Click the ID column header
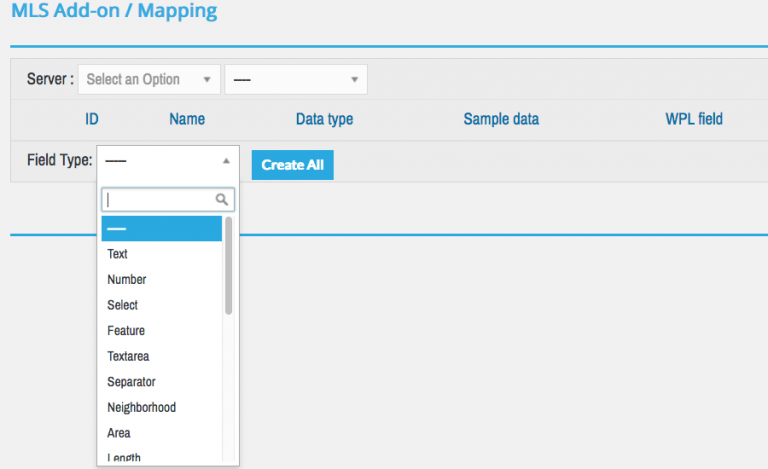The image size is (768, 469). point(92,119)
